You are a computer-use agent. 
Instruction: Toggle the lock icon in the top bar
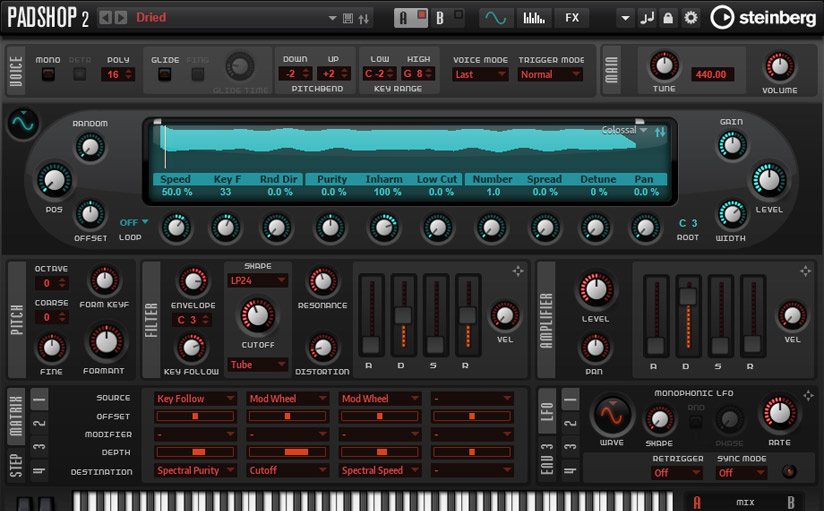click(x=668, y=18)
